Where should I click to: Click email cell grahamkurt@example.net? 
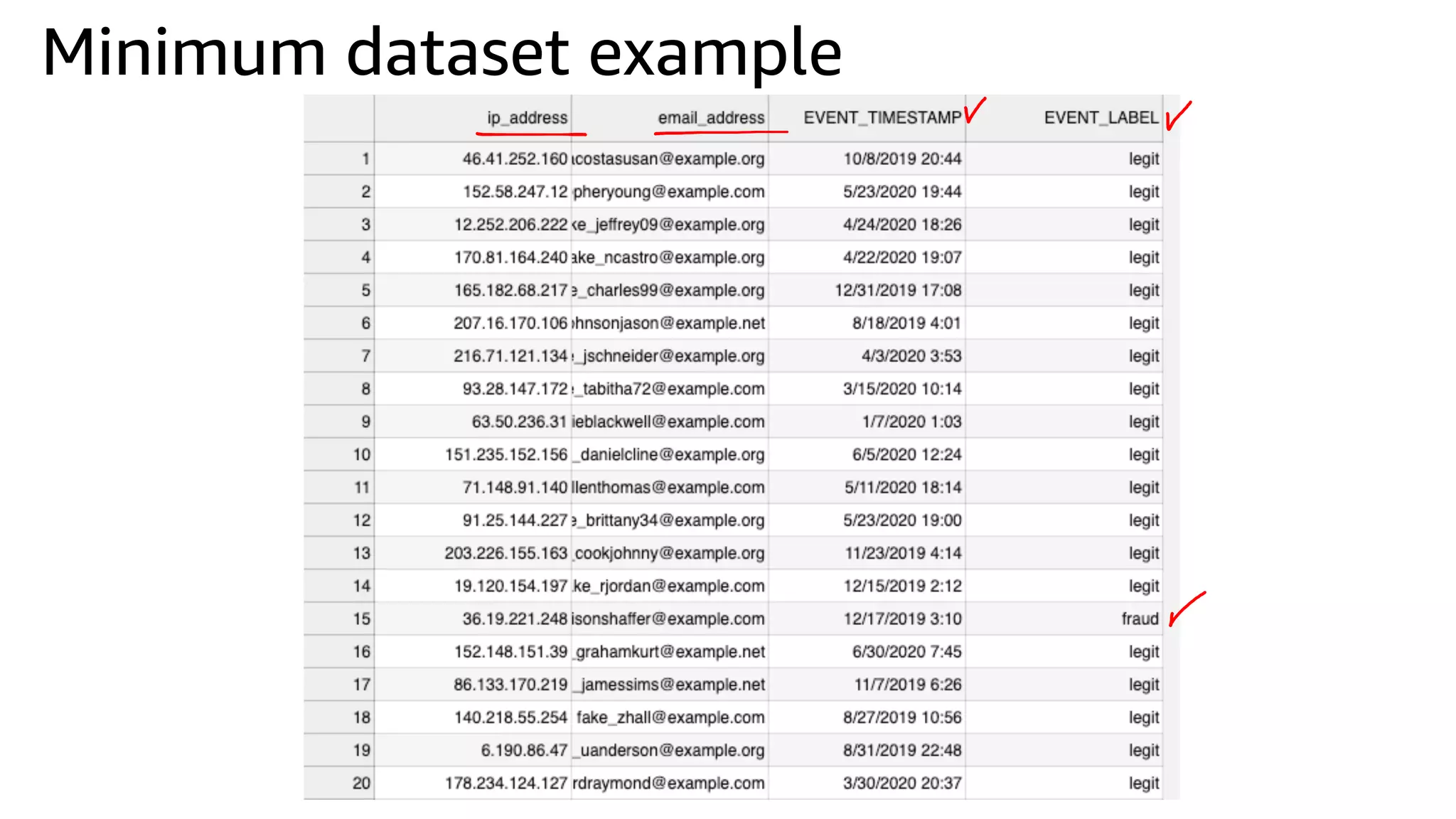coord(670,651)
